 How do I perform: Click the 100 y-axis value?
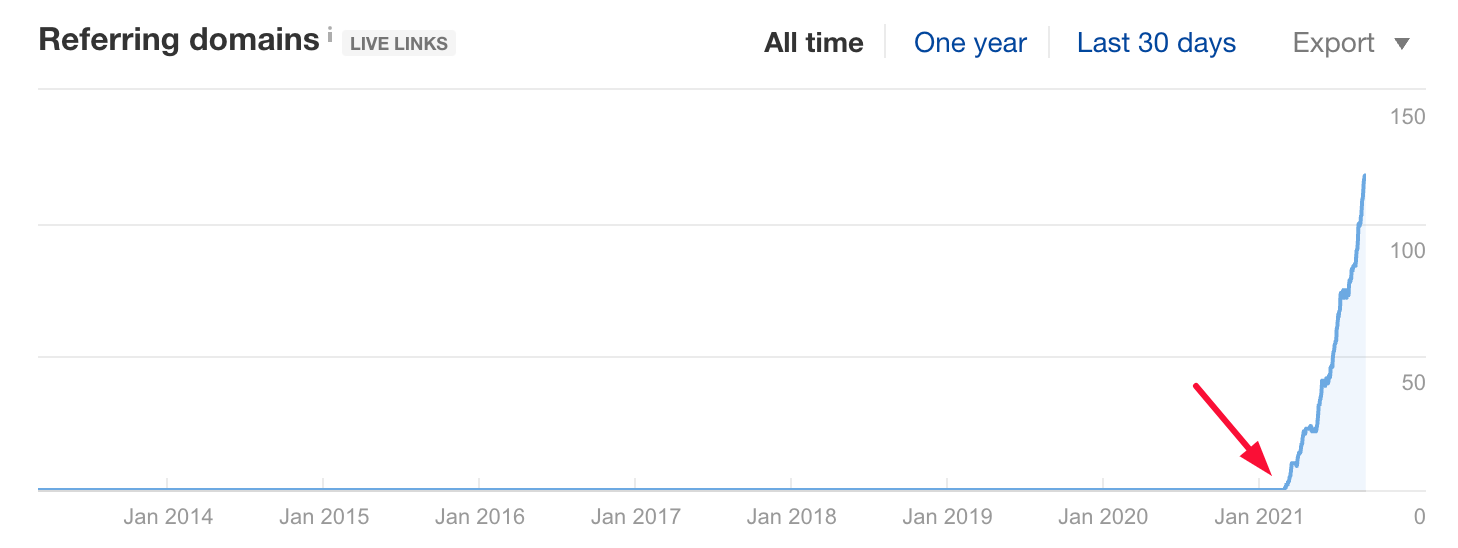click(1407, 250)
